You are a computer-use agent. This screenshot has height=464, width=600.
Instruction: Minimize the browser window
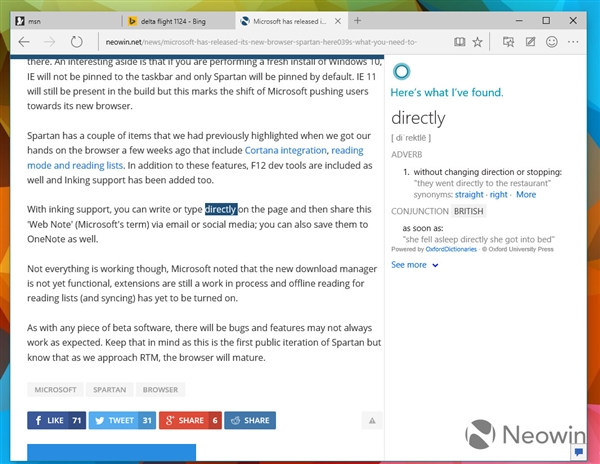[x=519, y=21]
